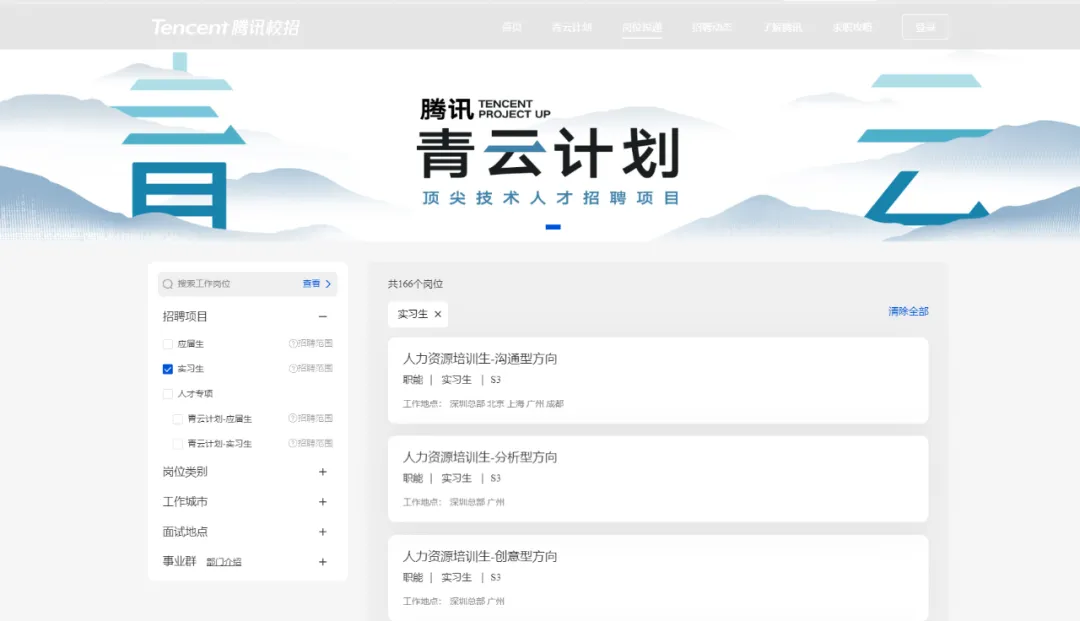Click the 查看 search link
The width and height of the screenshot is (1080, 621).
coord(311,284)
